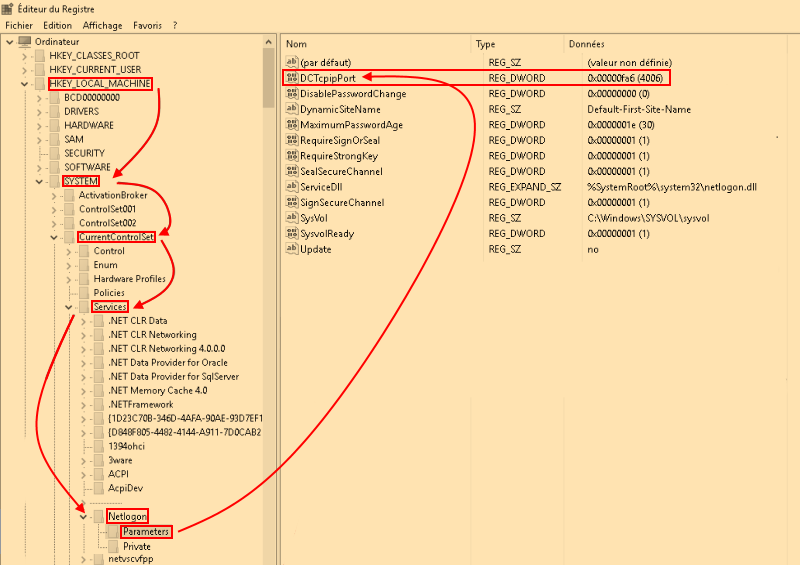Expand the Hardware Profiles key
800x565 pixels.
tap(69, 279)
